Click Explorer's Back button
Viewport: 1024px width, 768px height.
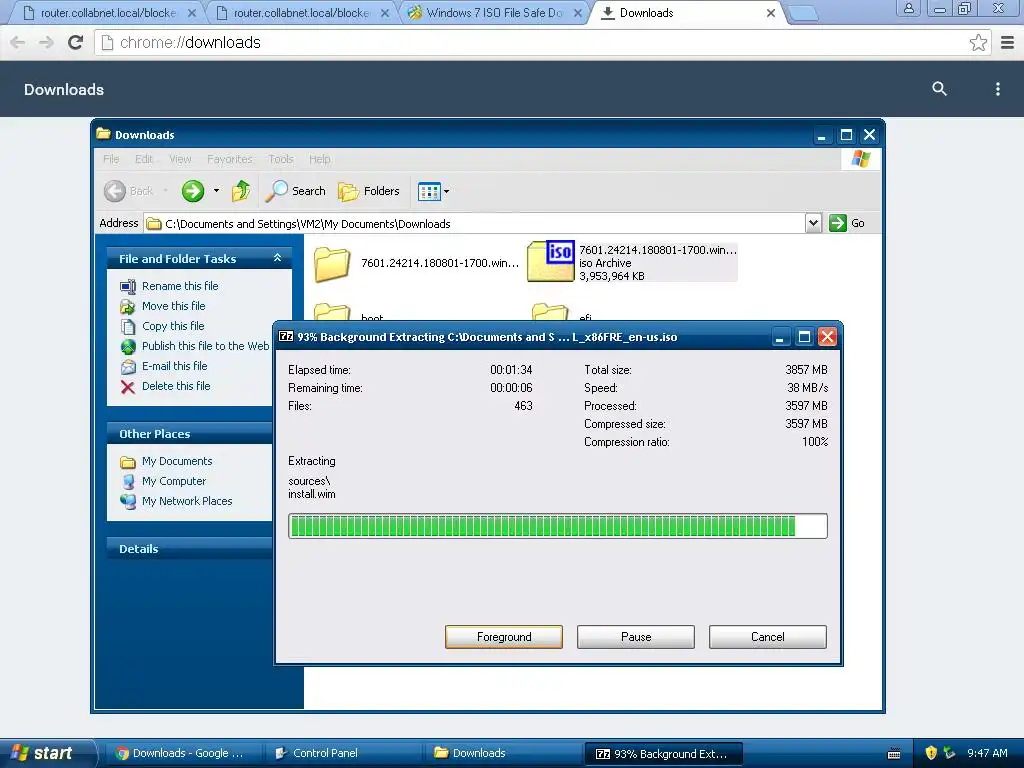(129, 191)
